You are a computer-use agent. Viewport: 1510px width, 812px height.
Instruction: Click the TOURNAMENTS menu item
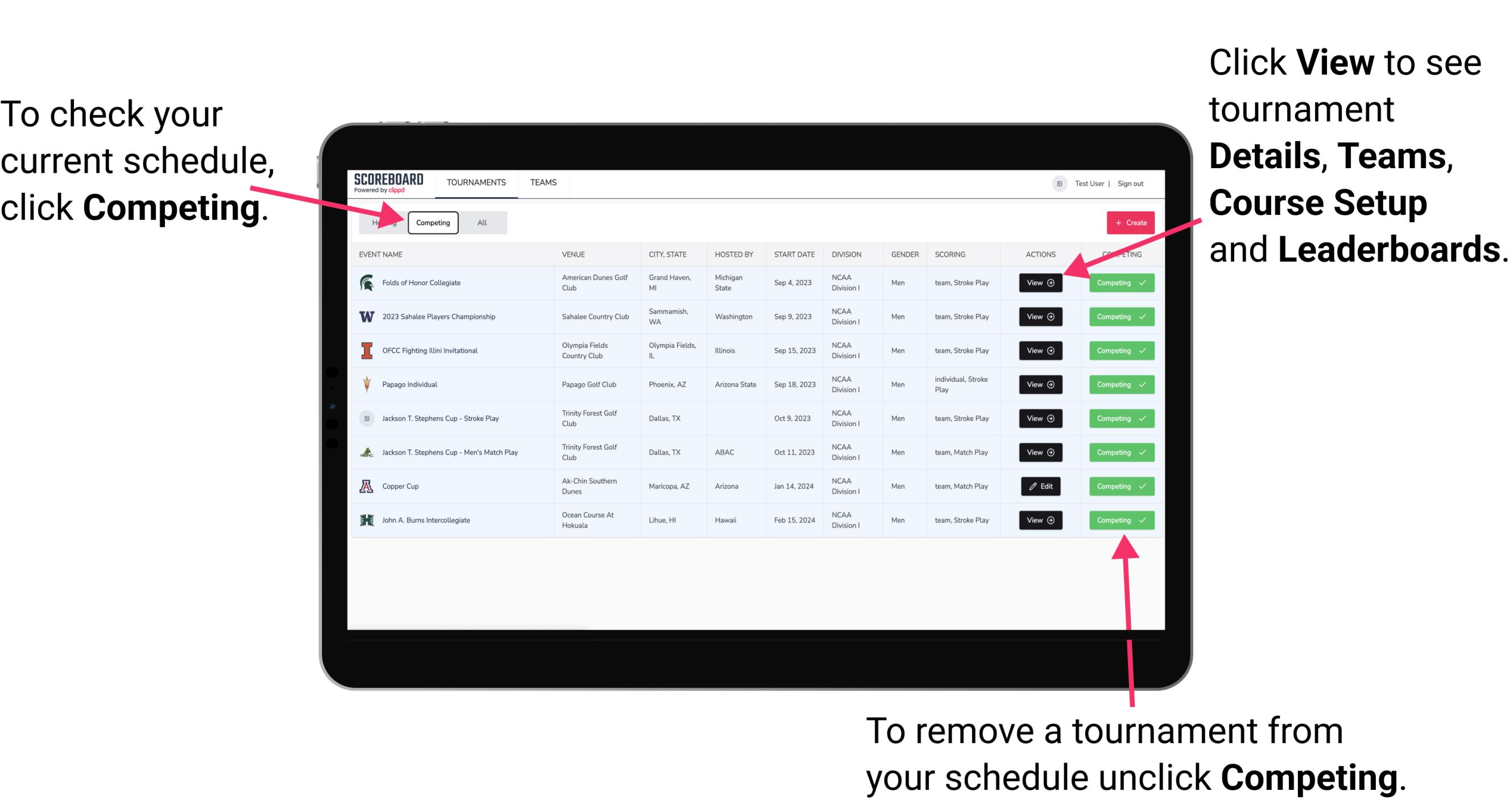(477, 182)
